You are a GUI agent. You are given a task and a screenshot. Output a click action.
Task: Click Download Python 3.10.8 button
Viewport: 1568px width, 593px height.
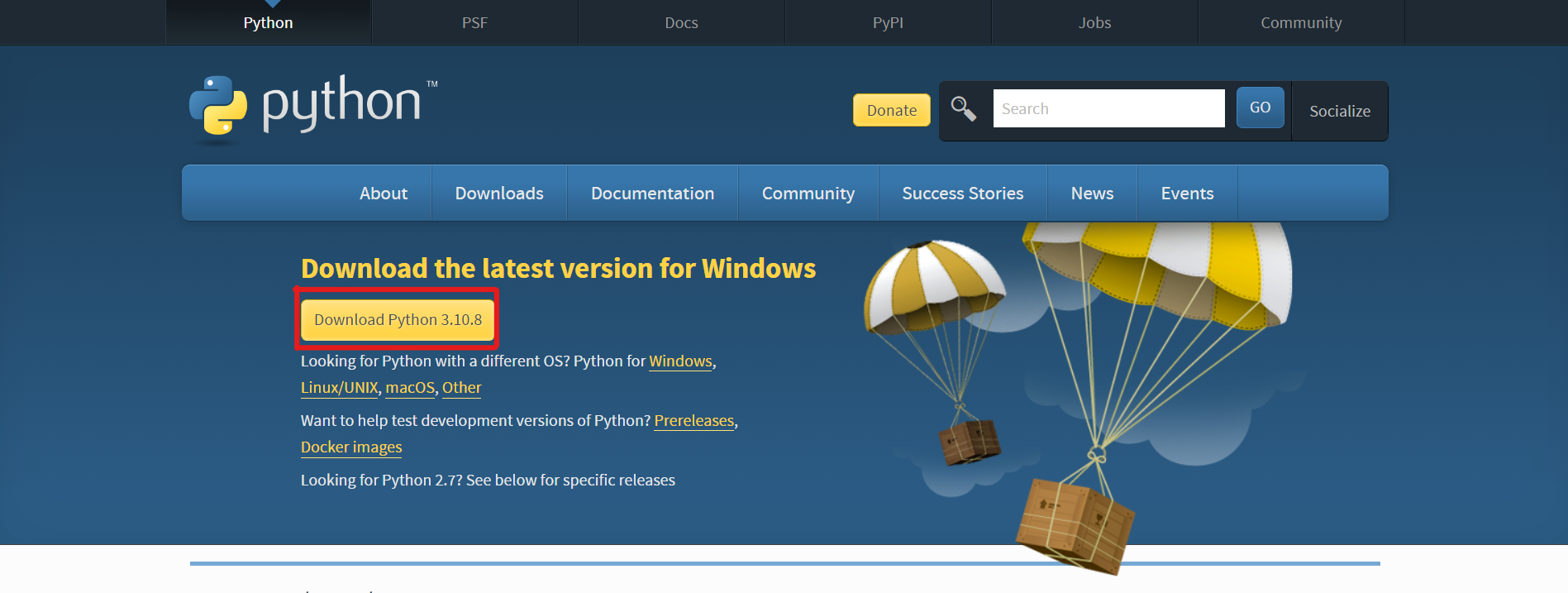point(398,319)
